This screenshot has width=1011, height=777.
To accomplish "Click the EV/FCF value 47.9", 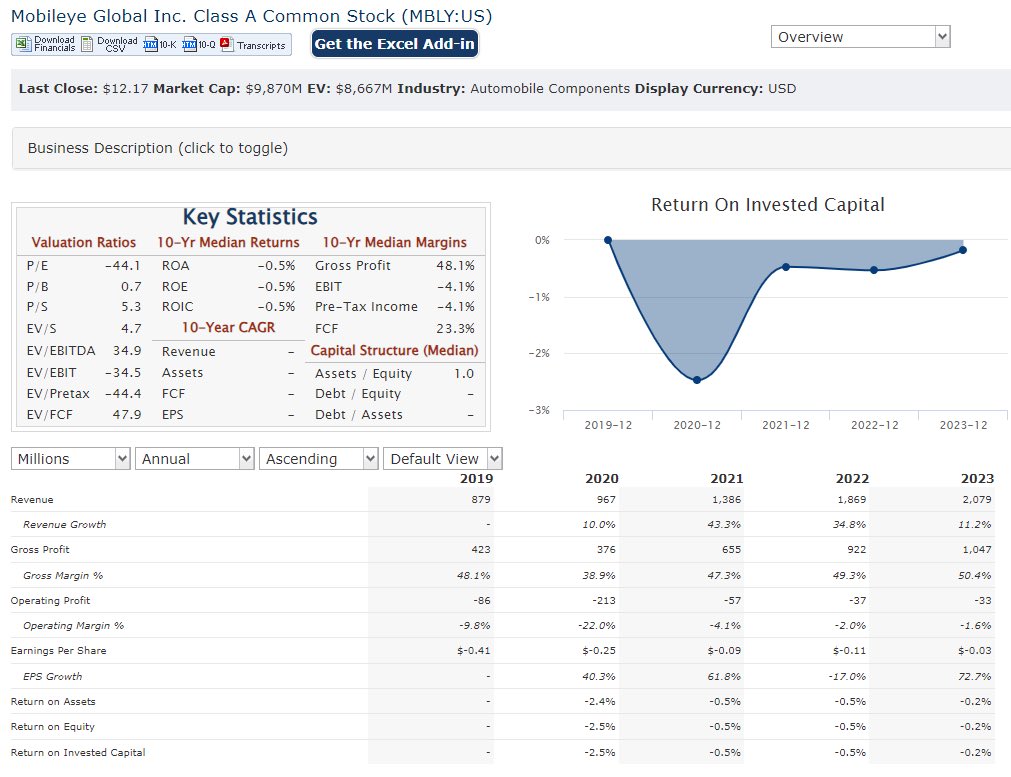I will 127,415.
